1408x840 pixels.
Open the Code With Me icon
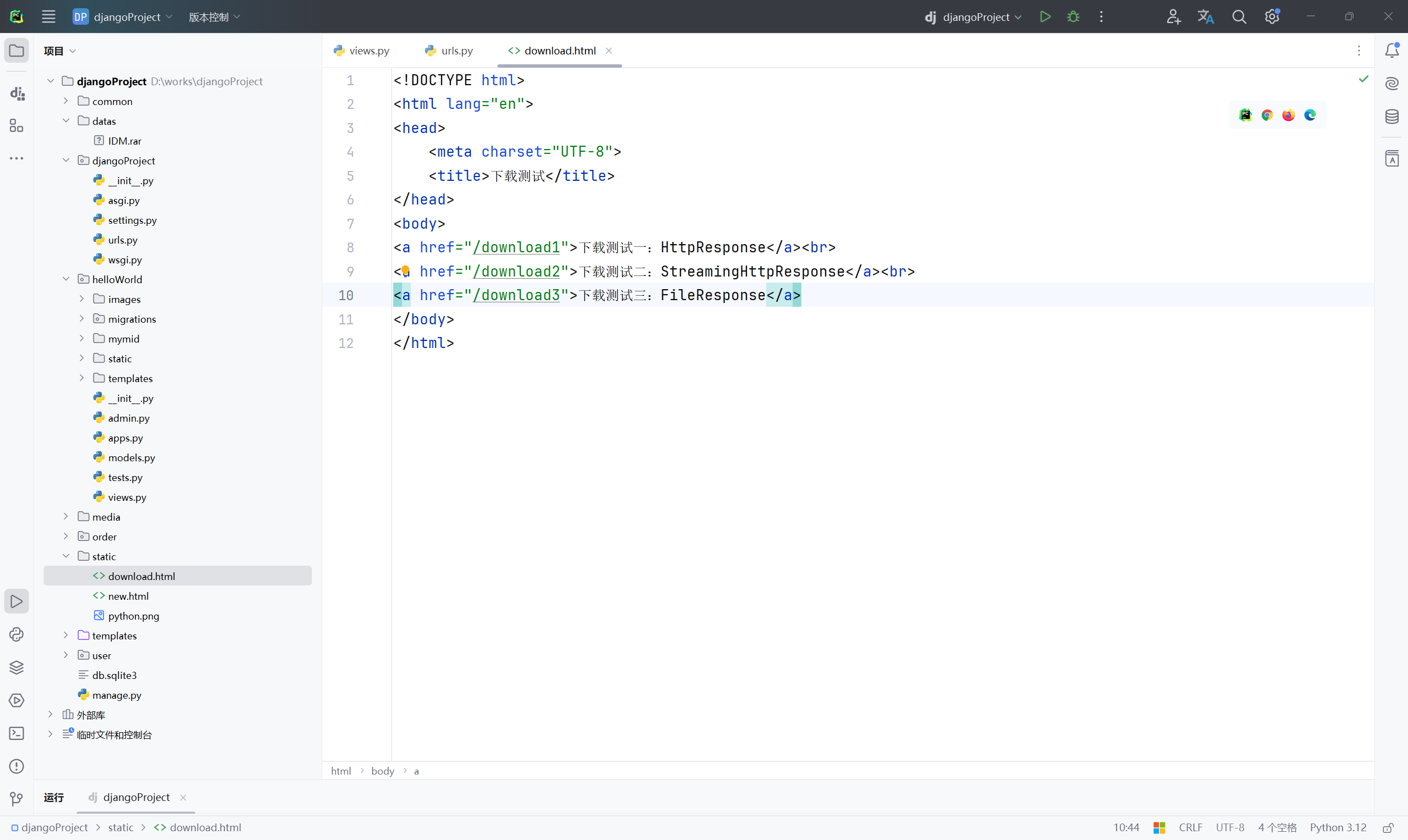pos(1173,16)
